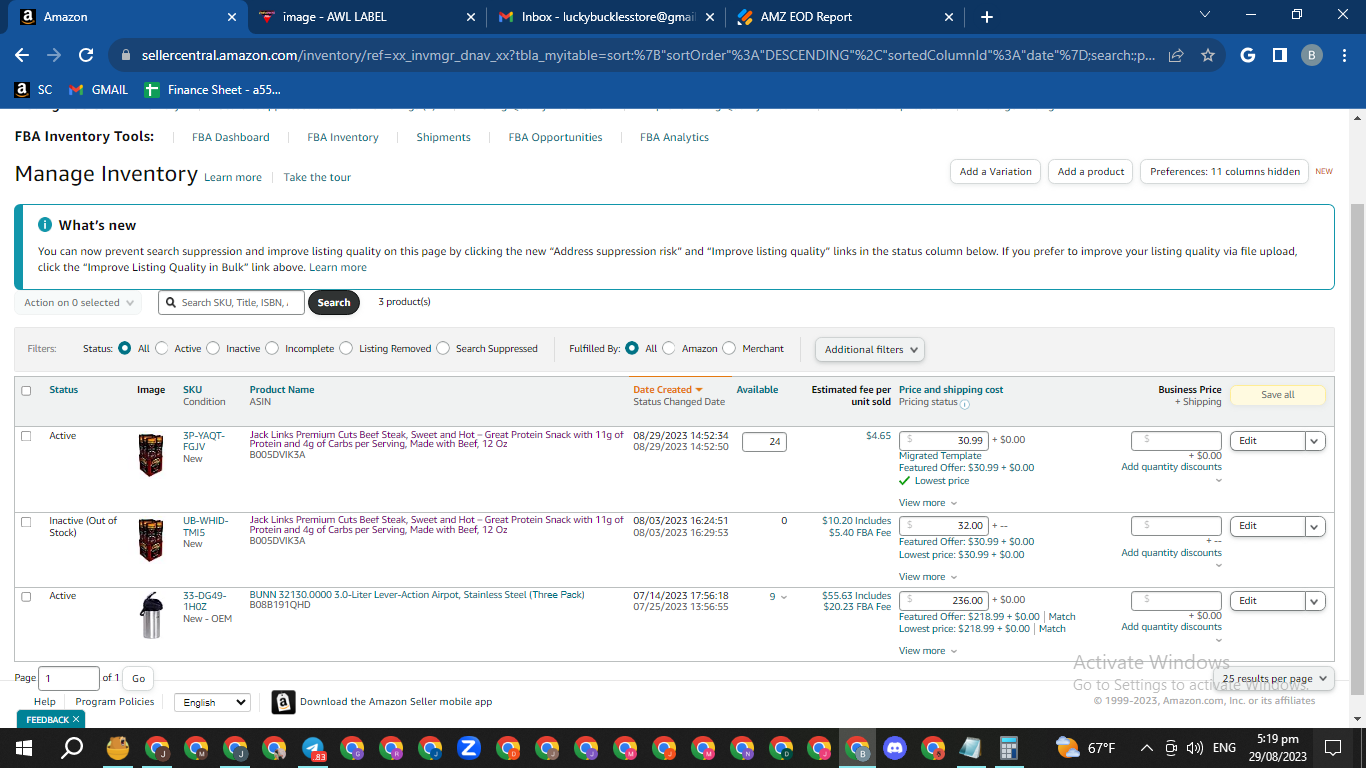Open the Chrome side panel

[1279, 56]
